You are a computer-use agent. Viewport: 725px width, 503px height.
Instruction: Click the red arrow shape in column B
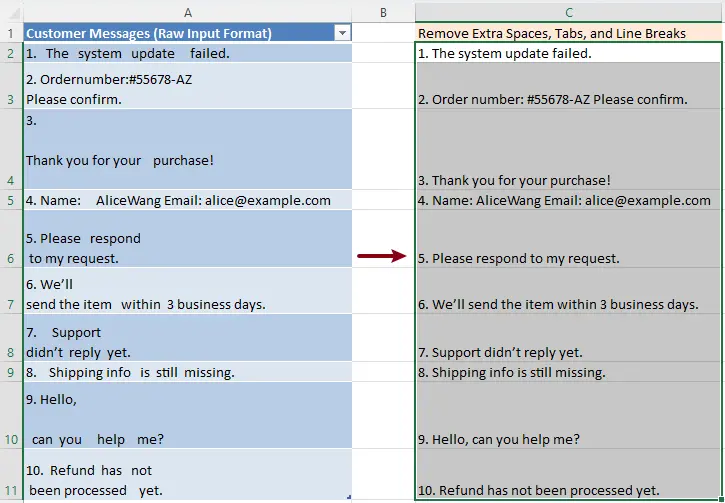pyautogui.click(x=383, y=257)
